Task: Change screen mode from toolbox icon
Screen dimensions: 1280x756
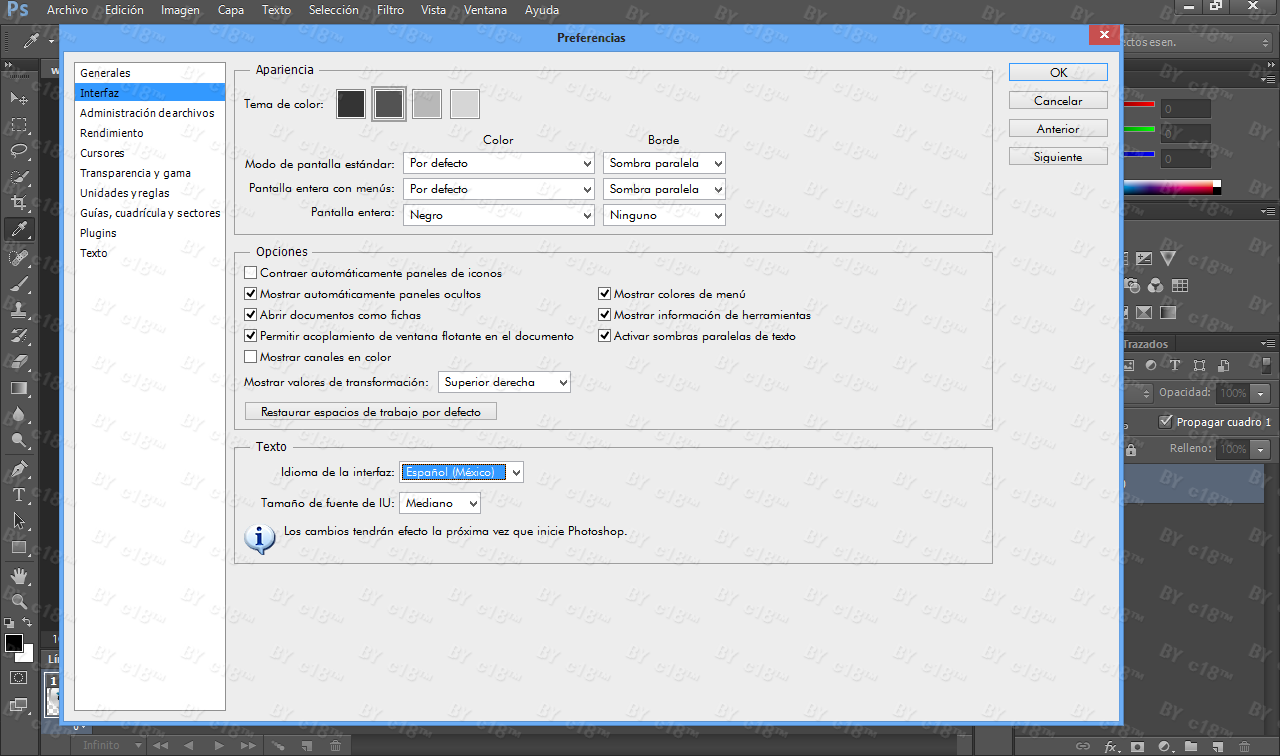Action: (x=19, y=705)
